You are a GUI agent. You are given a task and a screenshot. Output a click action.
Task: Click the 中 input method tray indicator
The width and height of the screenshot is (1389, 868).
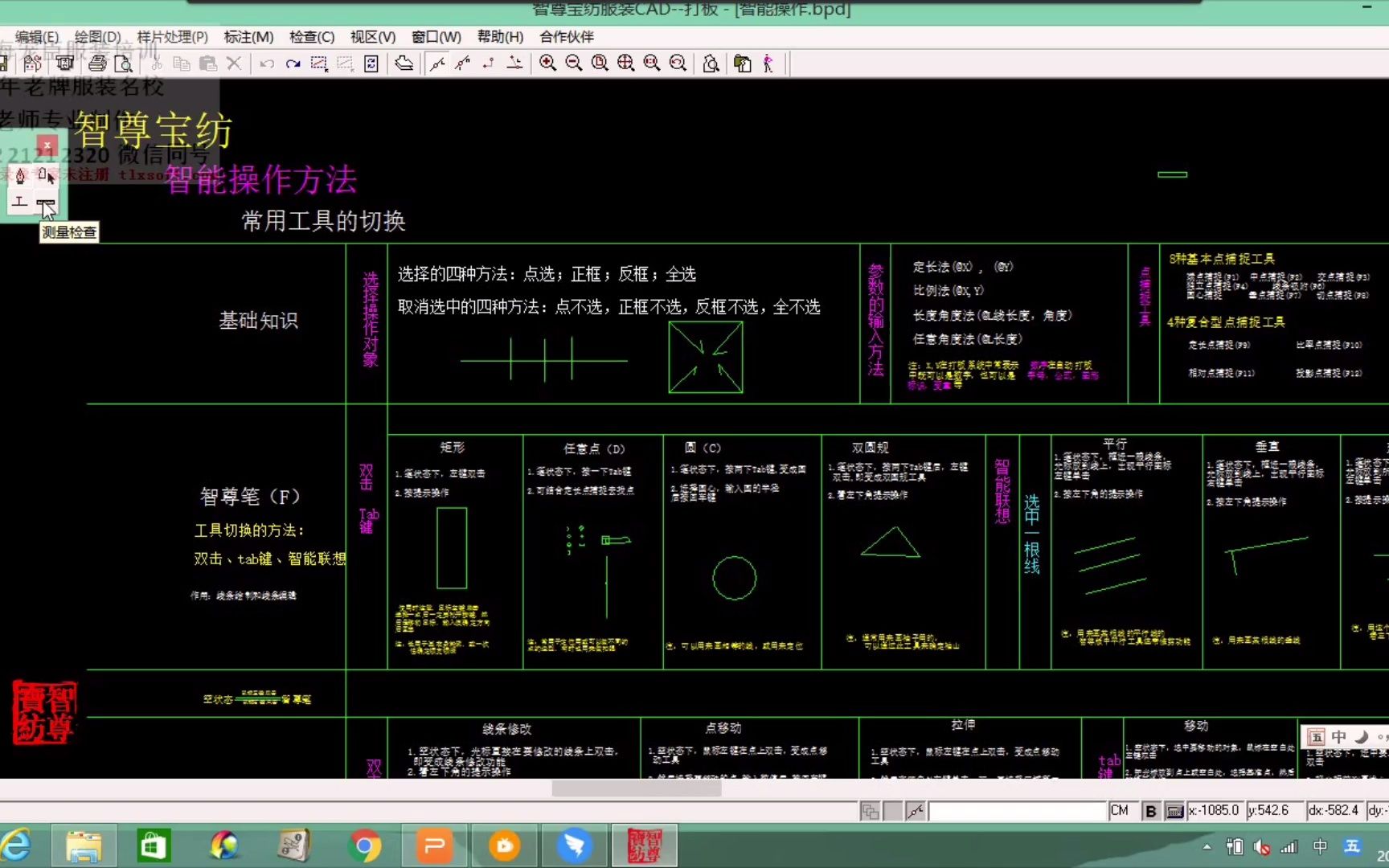coord(1320,846)
